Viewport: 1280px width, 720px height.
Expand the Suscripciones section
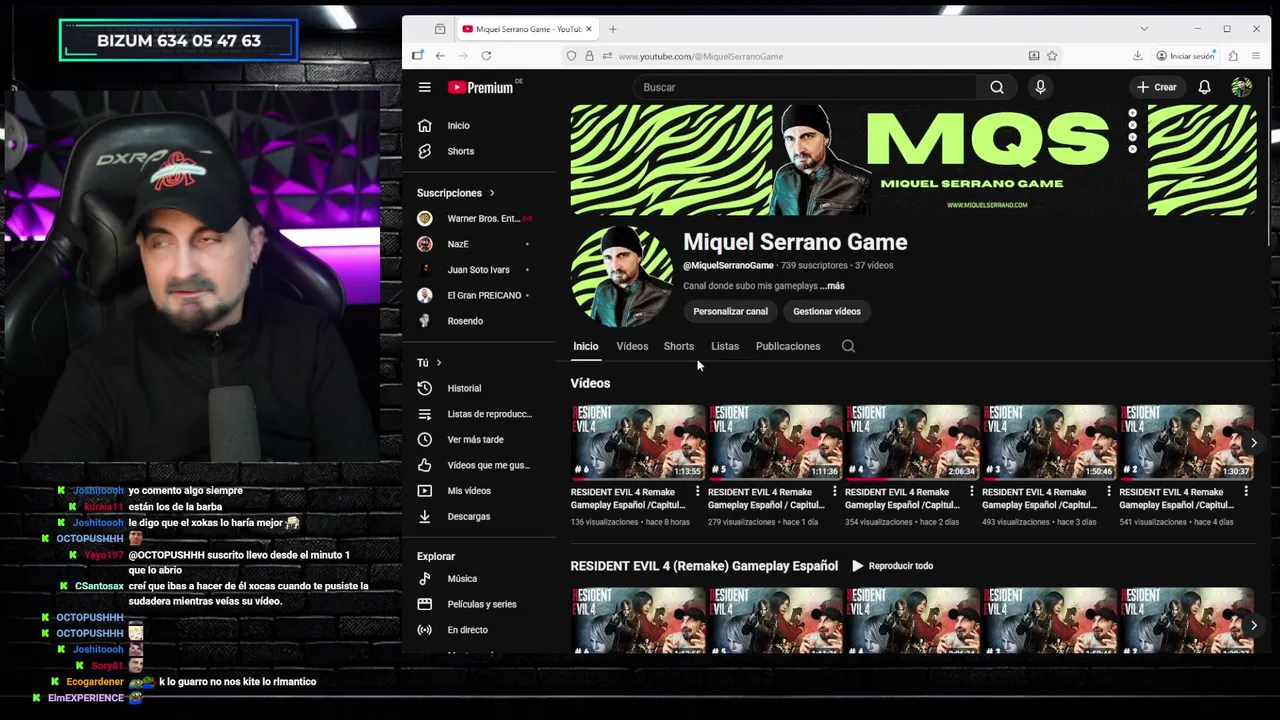(456, 193)
